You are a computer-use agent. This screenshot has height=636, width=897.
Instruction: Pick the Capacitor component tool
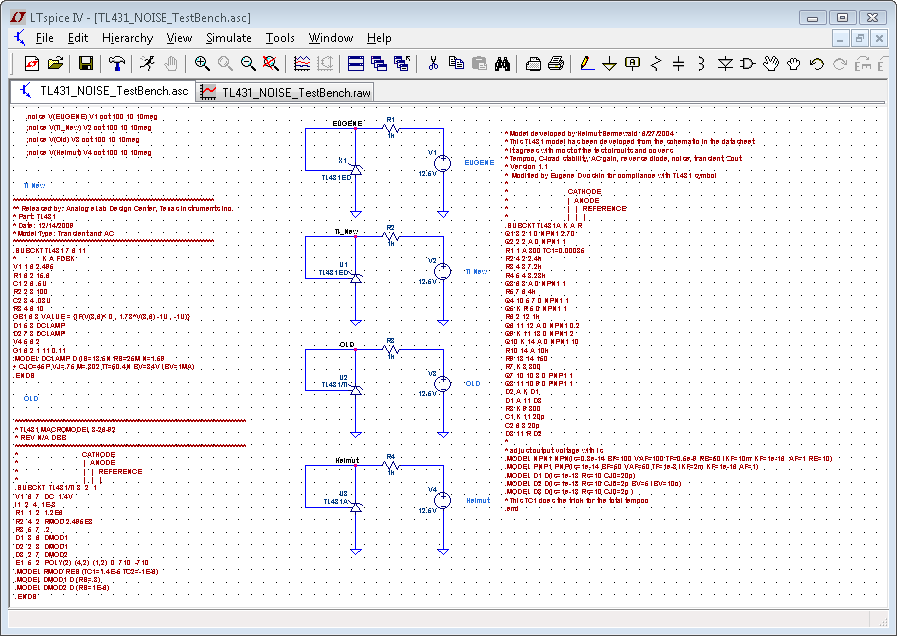click(x=678, y=63)
